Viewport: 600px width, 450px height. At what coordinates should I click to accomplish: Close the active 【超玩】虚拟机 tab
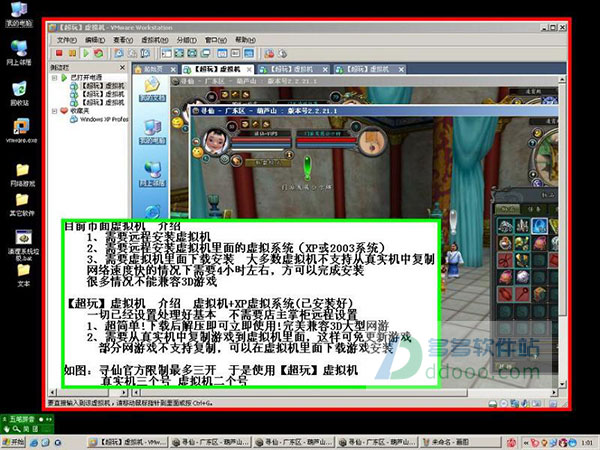[x=249, y=69]
